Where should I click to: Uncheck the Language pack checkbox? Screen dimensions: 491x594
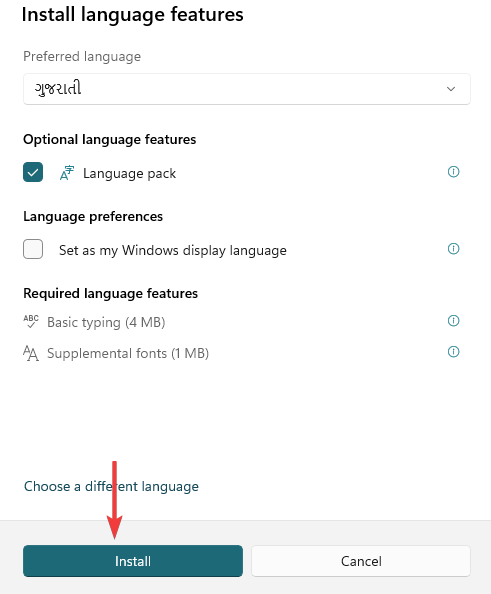click(33, 172)
